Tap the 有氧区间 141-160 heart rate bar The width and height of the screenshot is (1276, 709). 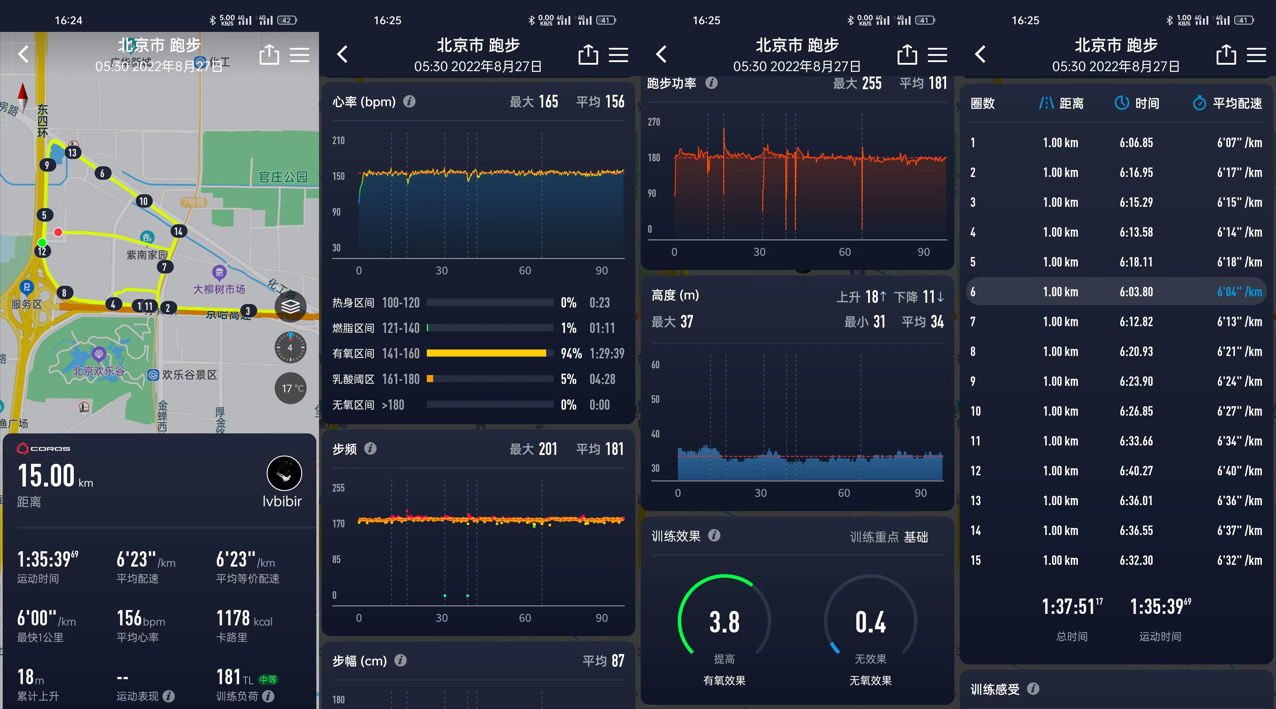point(489,353)
